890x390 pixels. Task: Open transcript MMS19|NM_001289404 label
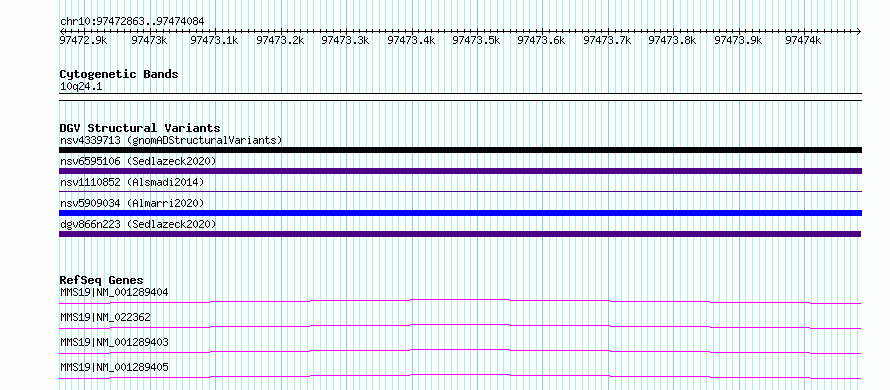pyautogui.click(x=114, y=292)
